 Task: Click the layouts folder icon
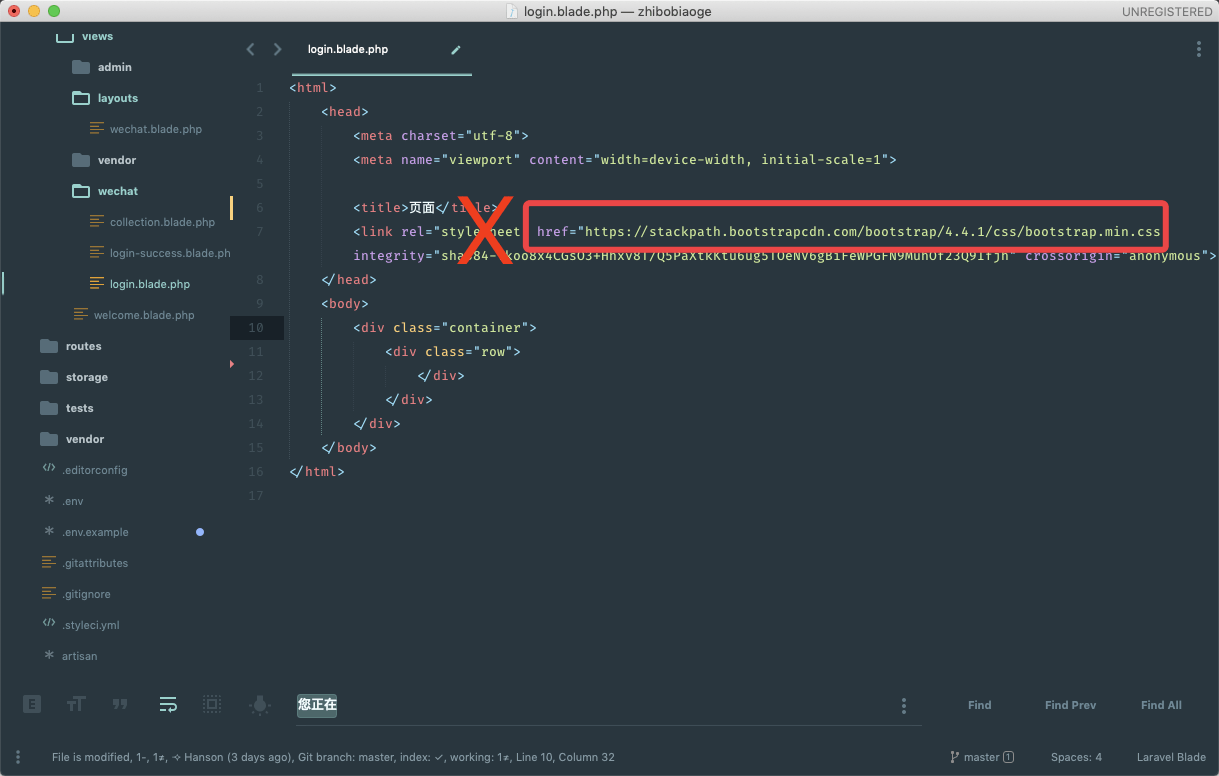(81, 98)
